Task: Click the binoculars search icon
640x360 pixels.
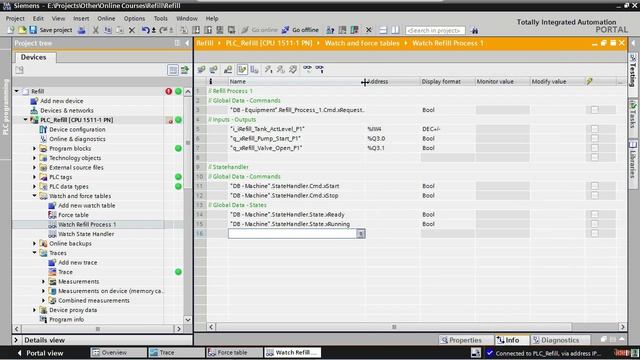Action: pyautogui.click(x=474, y=30)
